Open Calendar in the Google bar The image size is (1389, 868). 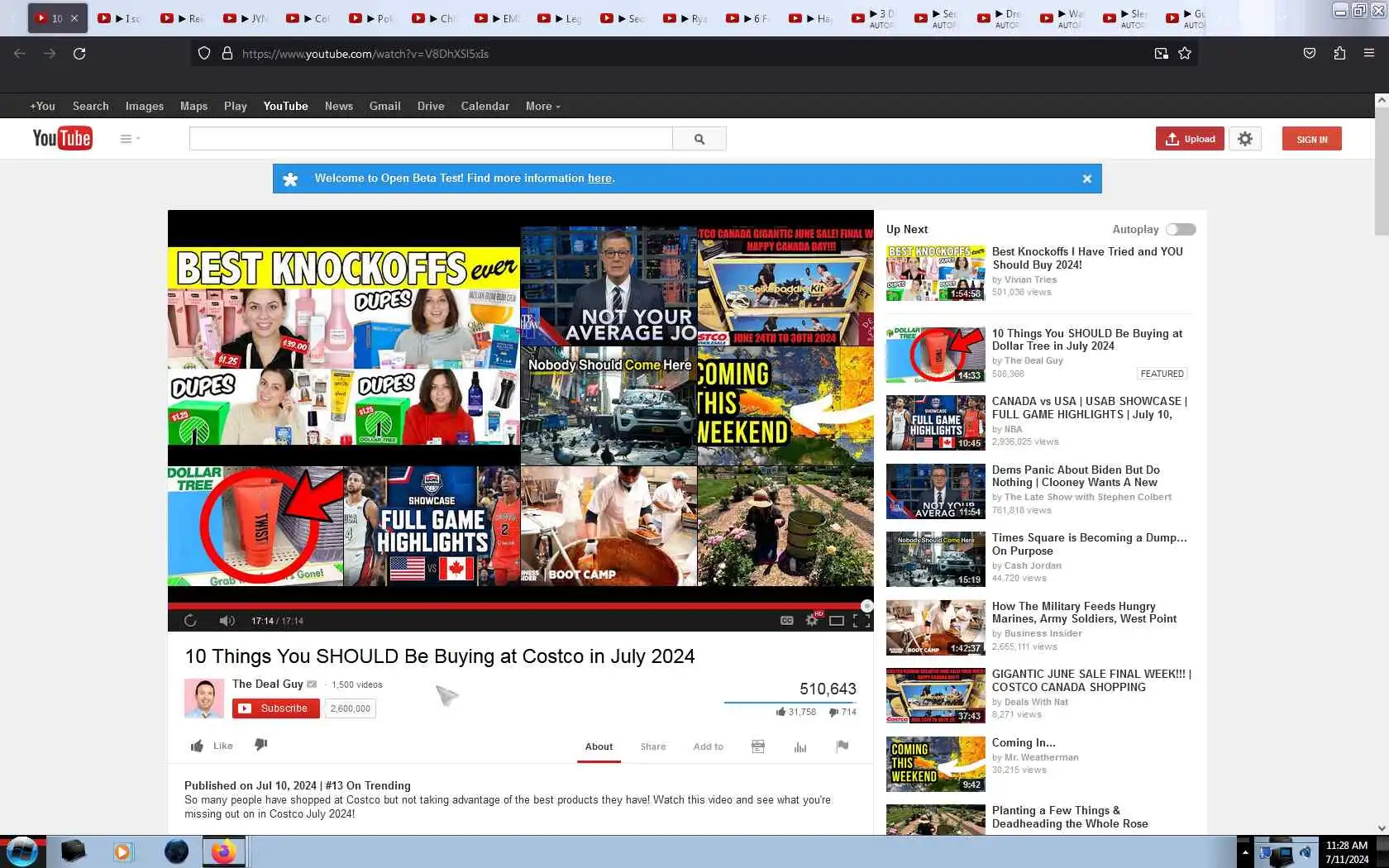click(x=484, y=106)
